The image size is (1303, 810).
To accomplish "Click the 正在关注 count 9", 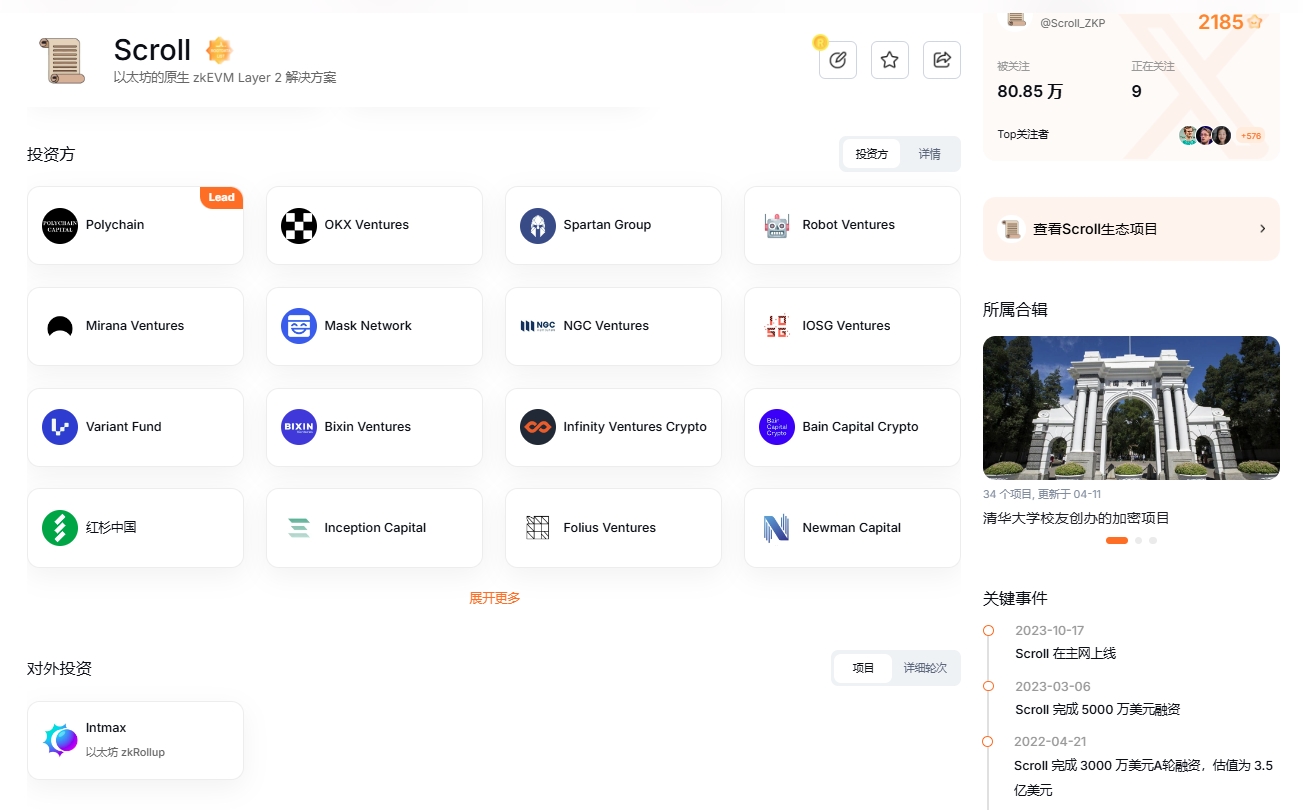I will point(1136,91).
